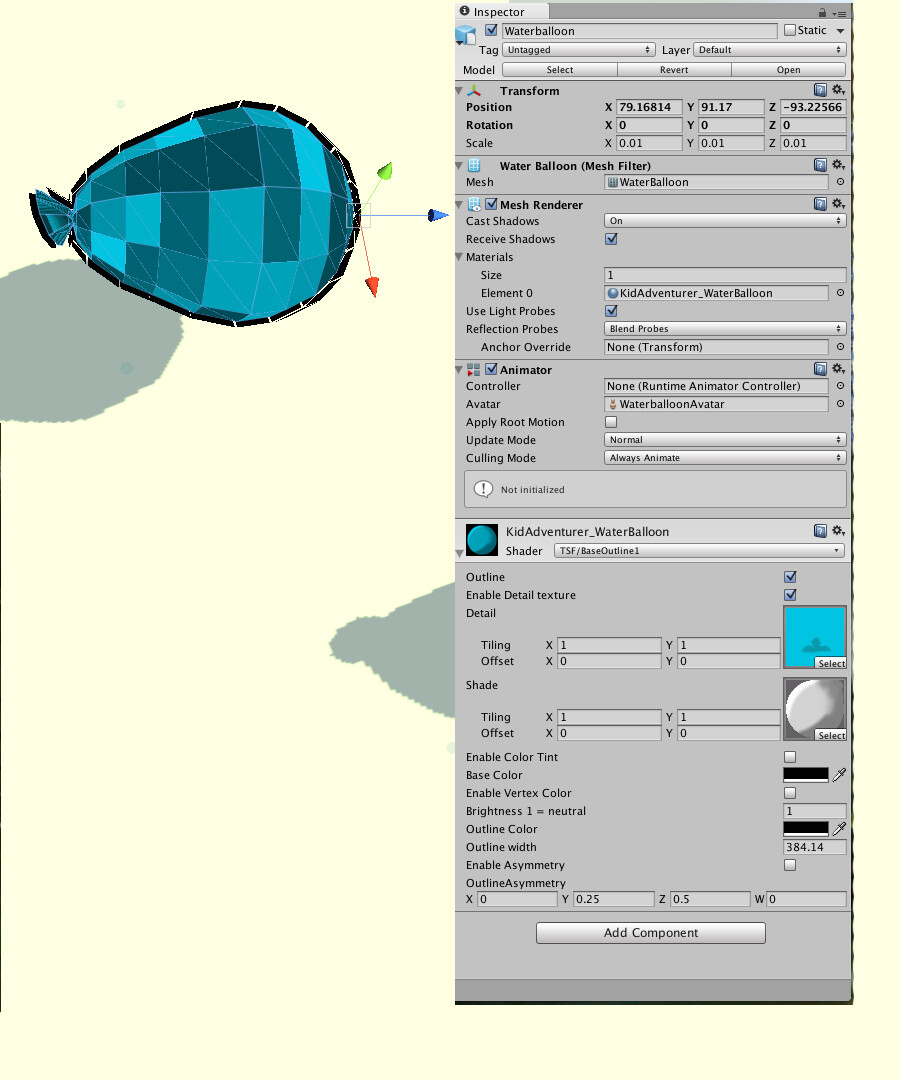900x1080 pixels.
Task: Click the Controller object picker circle
Action: pos(840,386)
